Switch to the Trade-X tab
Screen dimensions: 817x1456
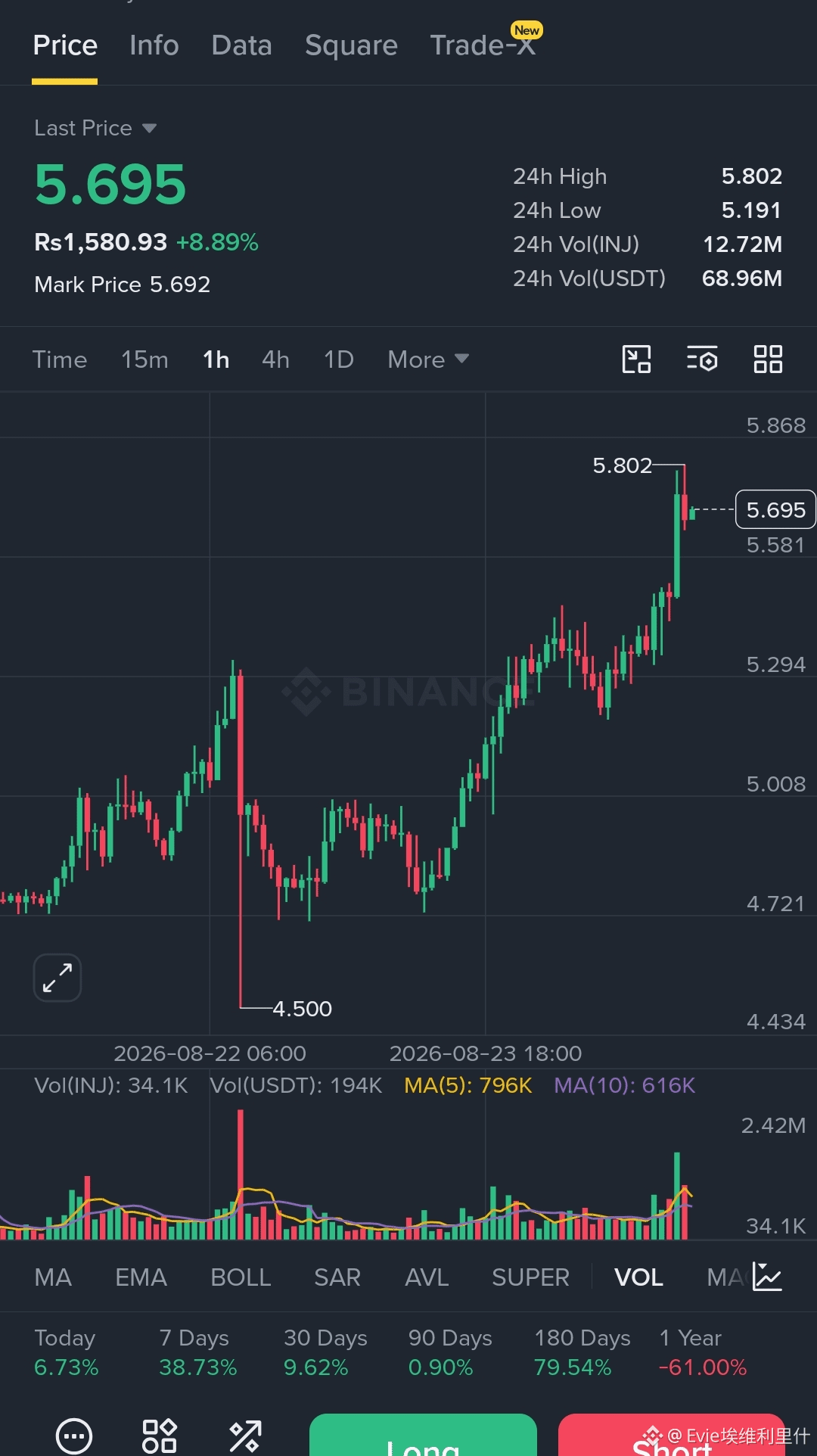pos(483,45)
